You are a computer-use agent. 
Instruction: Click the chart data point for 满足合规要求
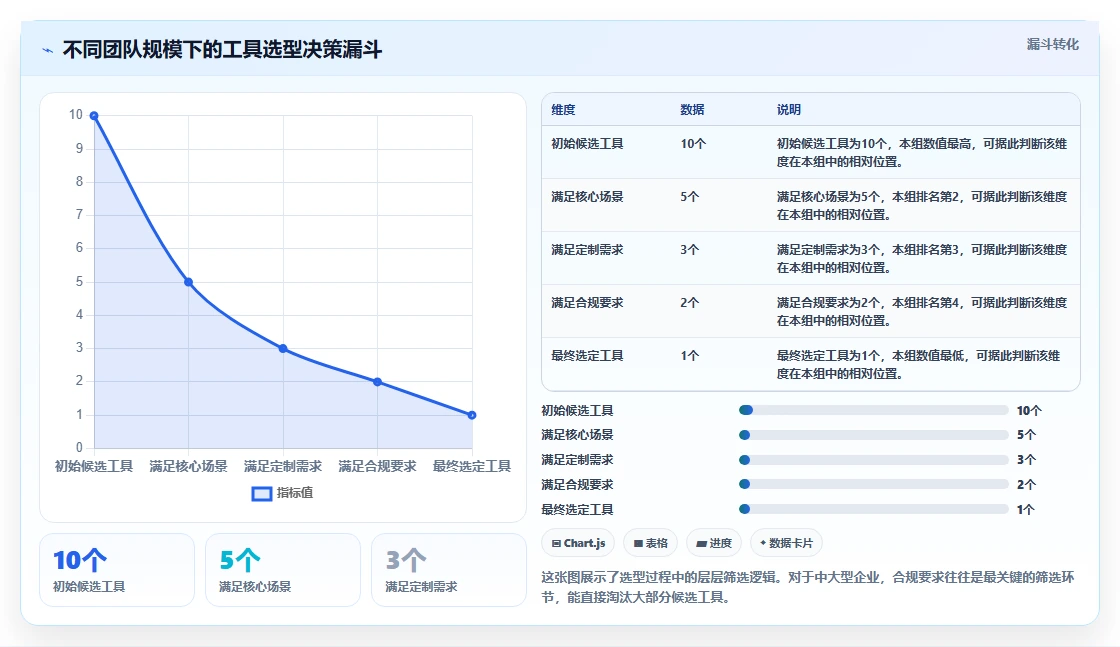pyautogui.click(x=377, y=382)
